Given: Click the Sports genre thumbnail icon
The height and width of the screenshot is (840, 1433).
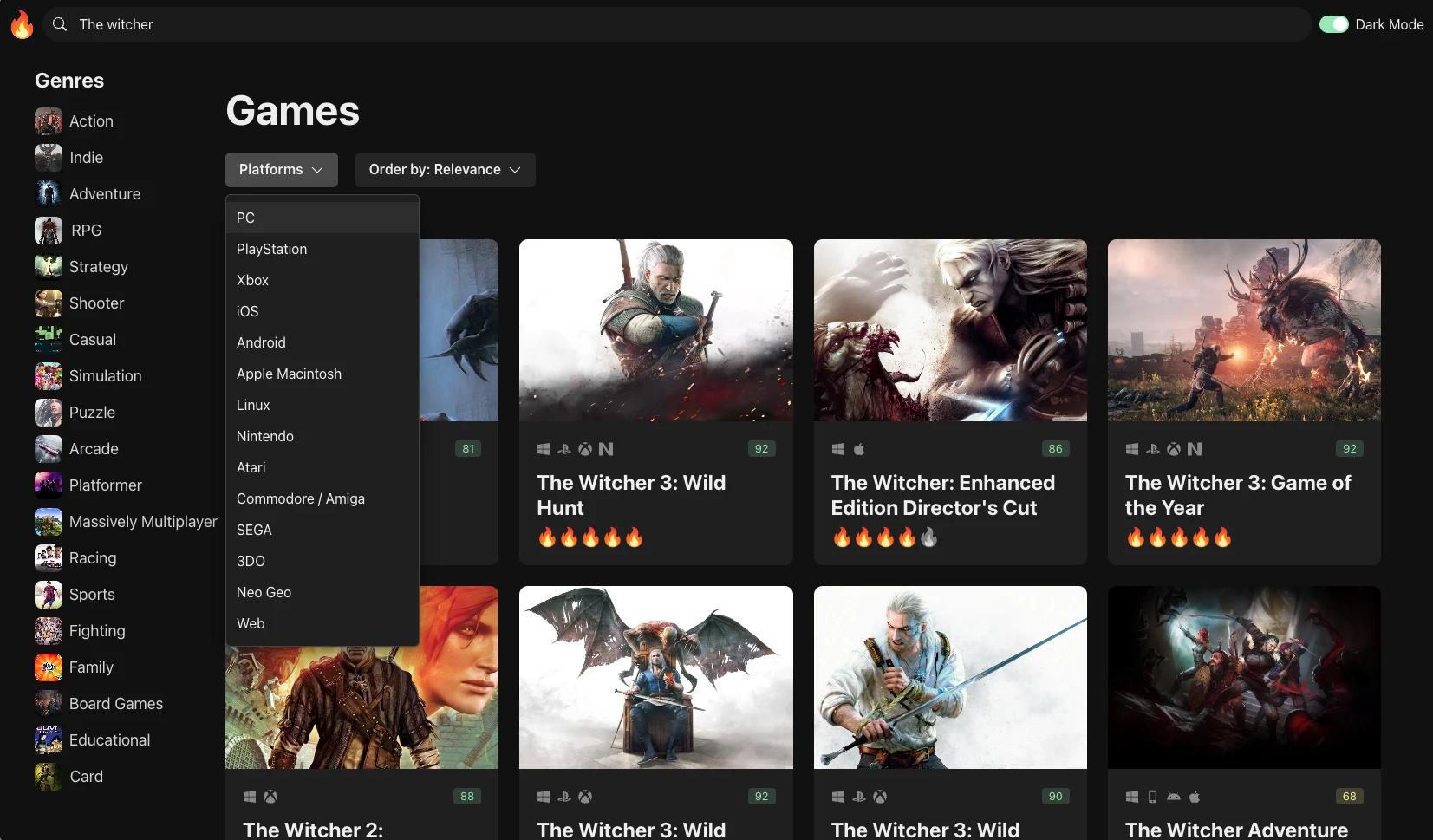Looking at the screenshot, I should tap(49, 595).
